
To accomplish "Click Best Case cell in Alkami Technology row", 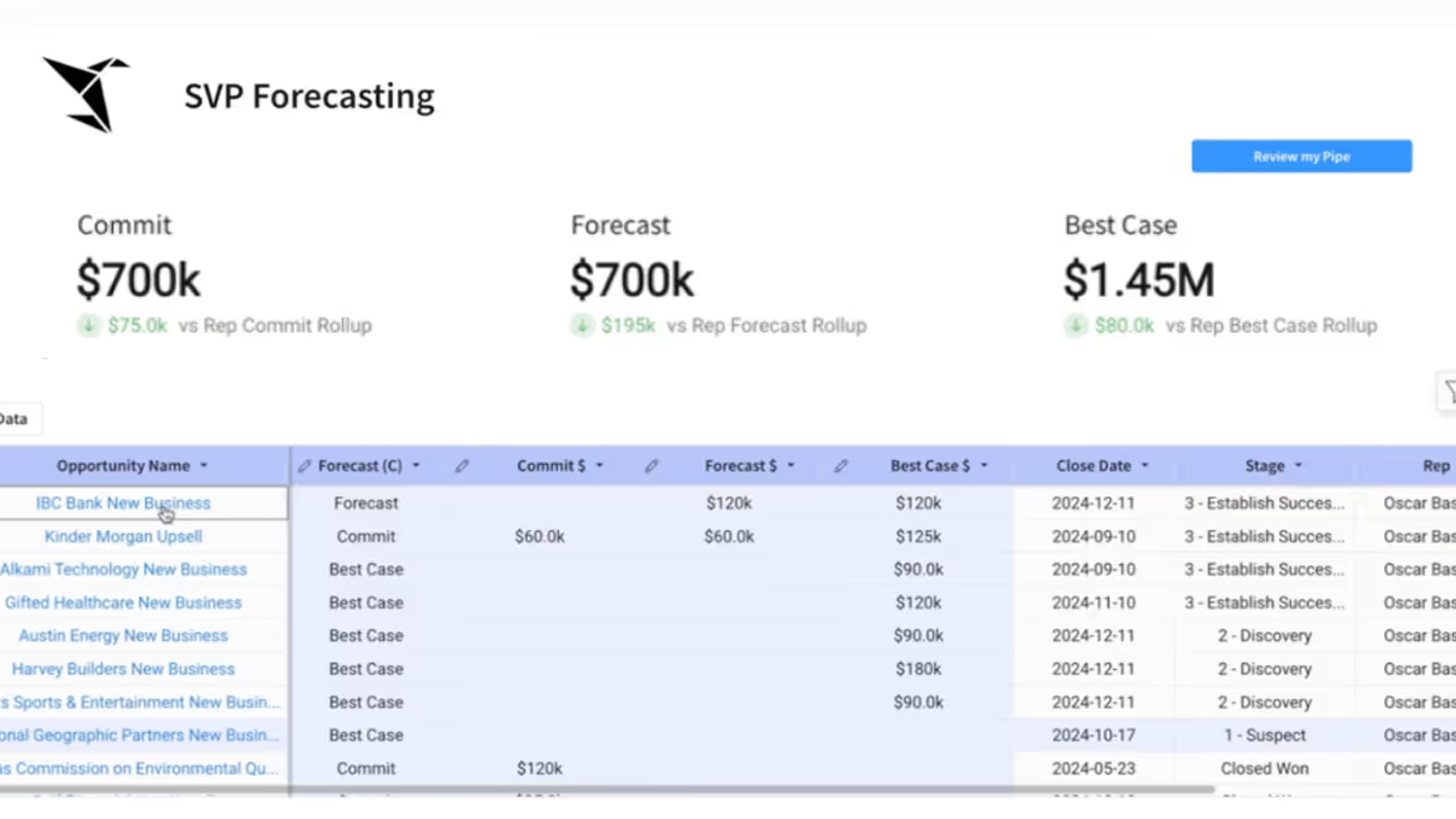I will click(x=366, y=569).
